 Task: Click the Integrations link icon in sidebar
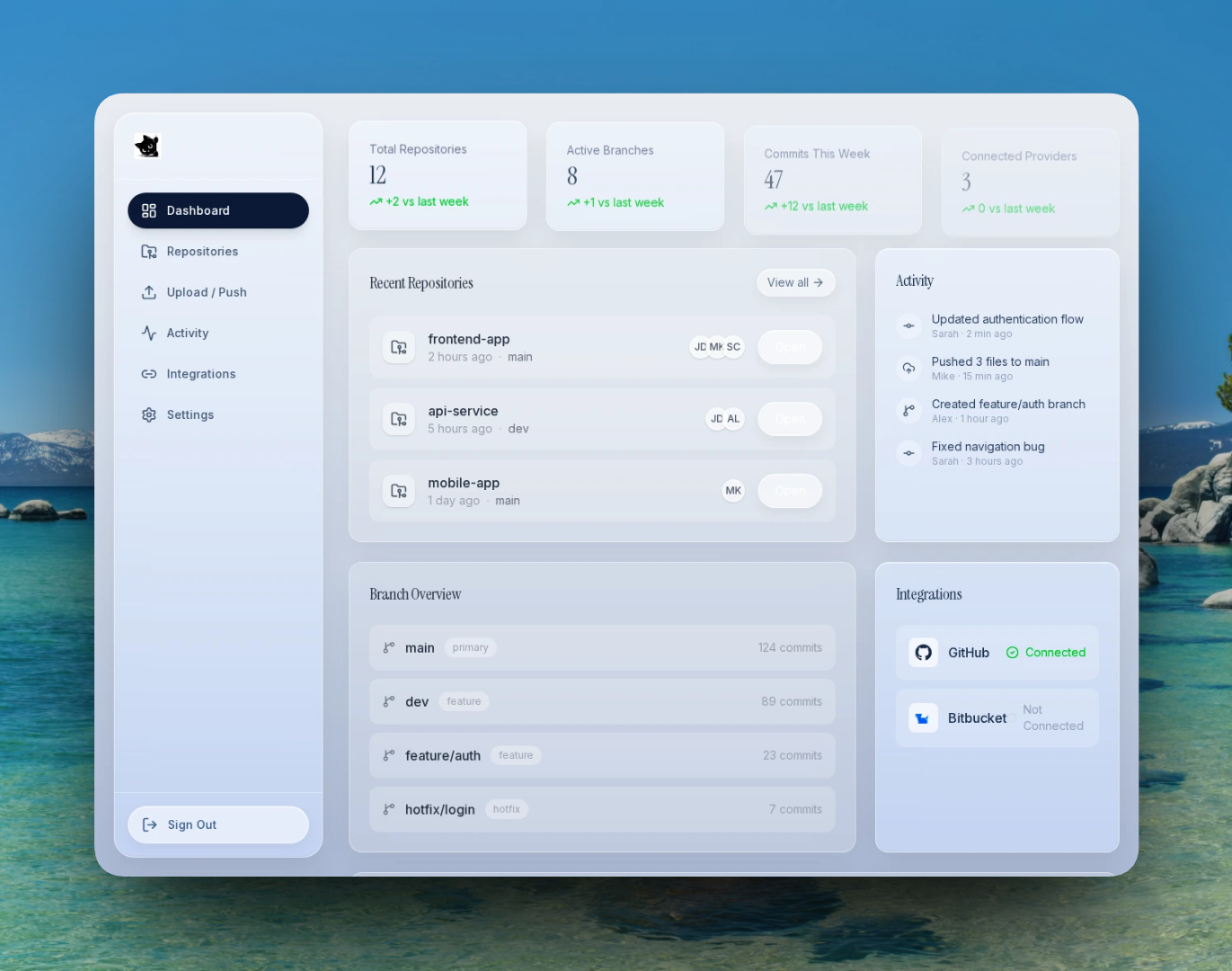[x=149, y=374]
